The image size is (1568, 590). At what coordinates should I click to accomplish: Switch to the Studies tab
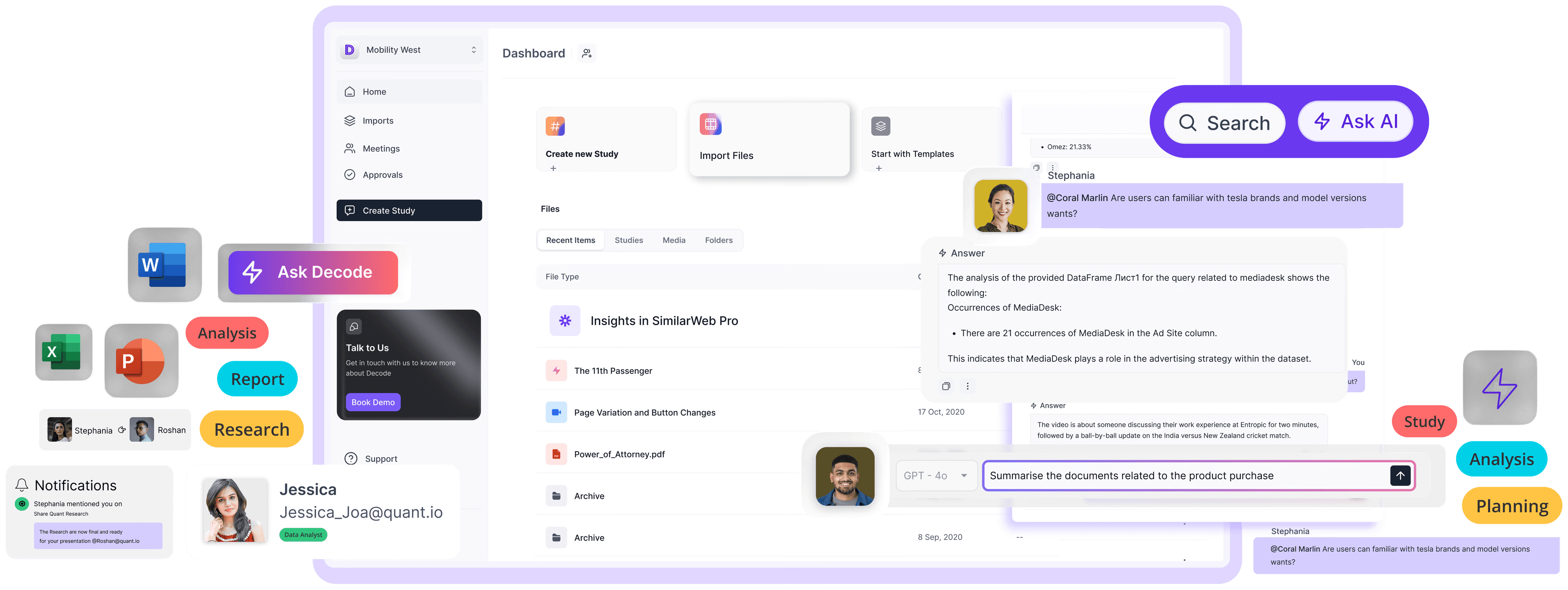(628, 240)
